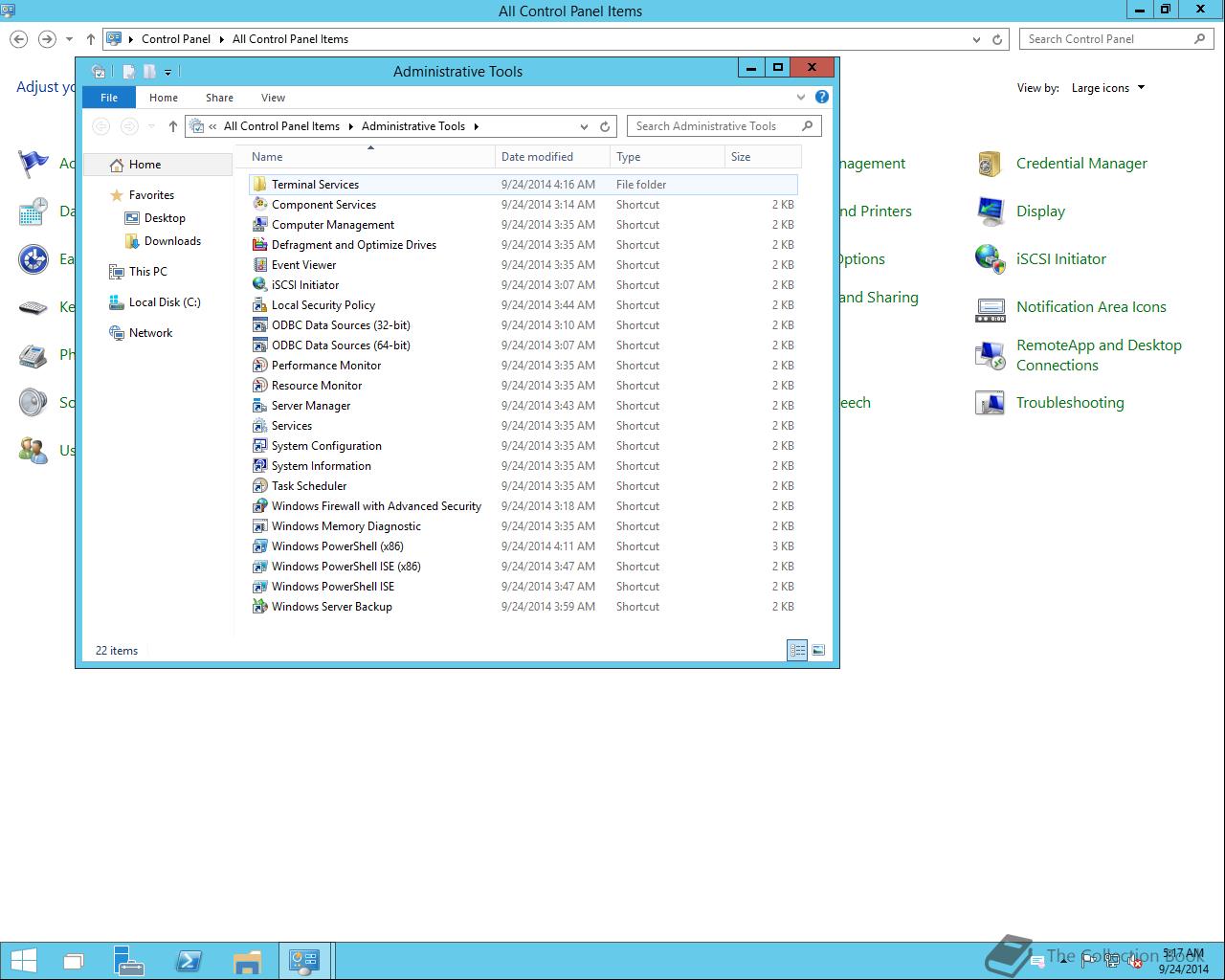Launch PowerShell from the taskbar

189,961
